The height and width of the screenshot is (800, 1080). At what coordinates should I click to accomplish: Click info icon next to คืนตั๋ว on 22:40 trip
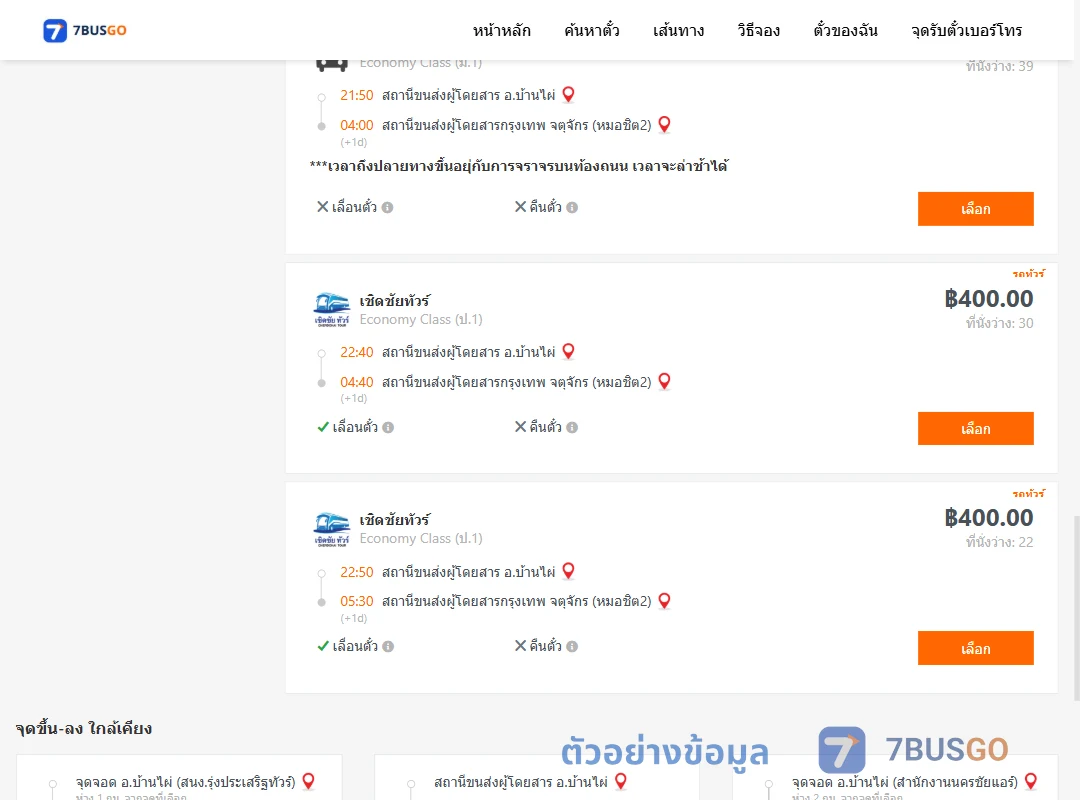pos(572,427)
